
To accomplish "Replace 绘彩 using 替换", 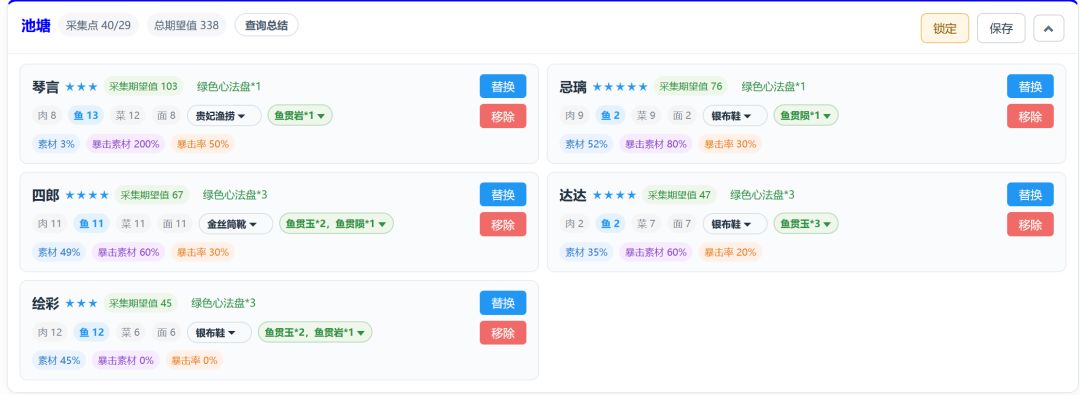I will 503,303.
